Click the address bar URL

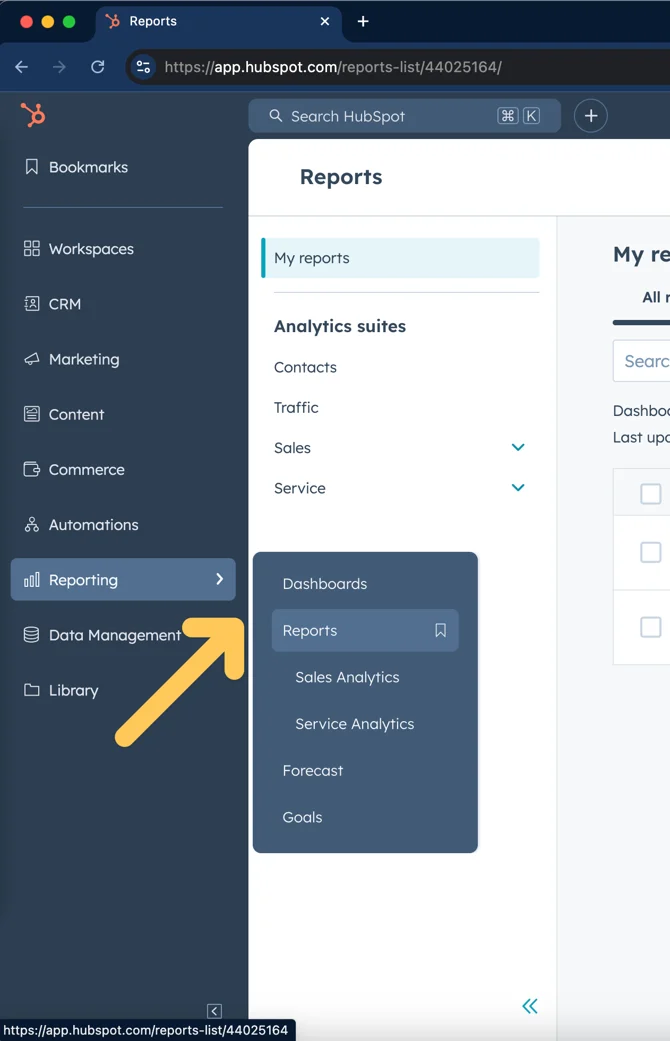click(333, 67)
